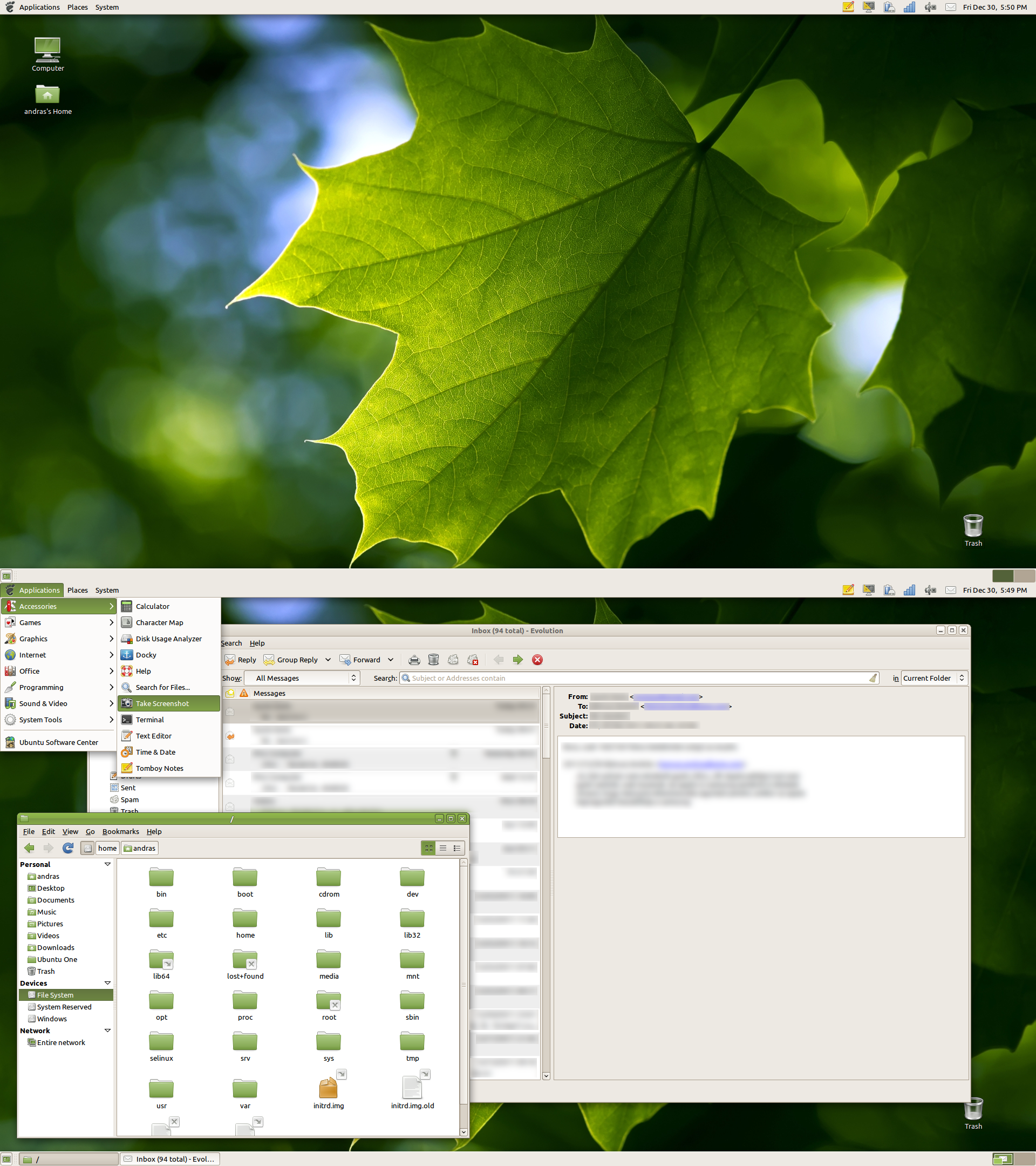Open Ubuntu Software Center

coord(59,742)
